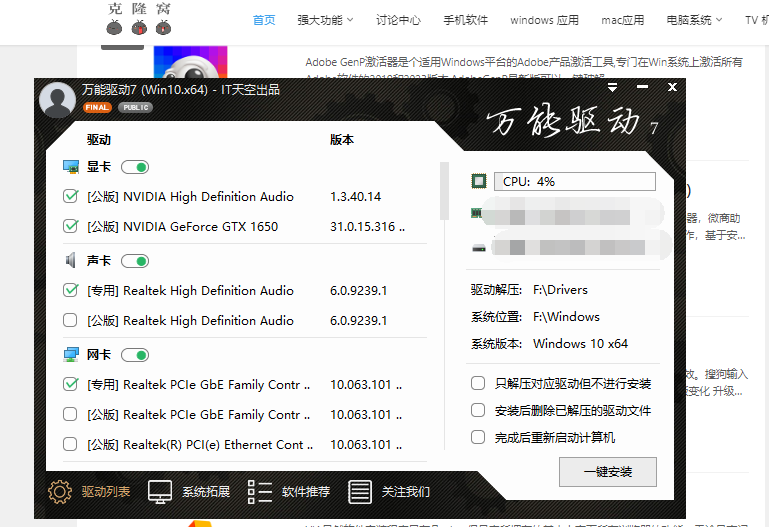769x527 pixels.
Task: Click the 版本 column header
Action: pos(342,140)
